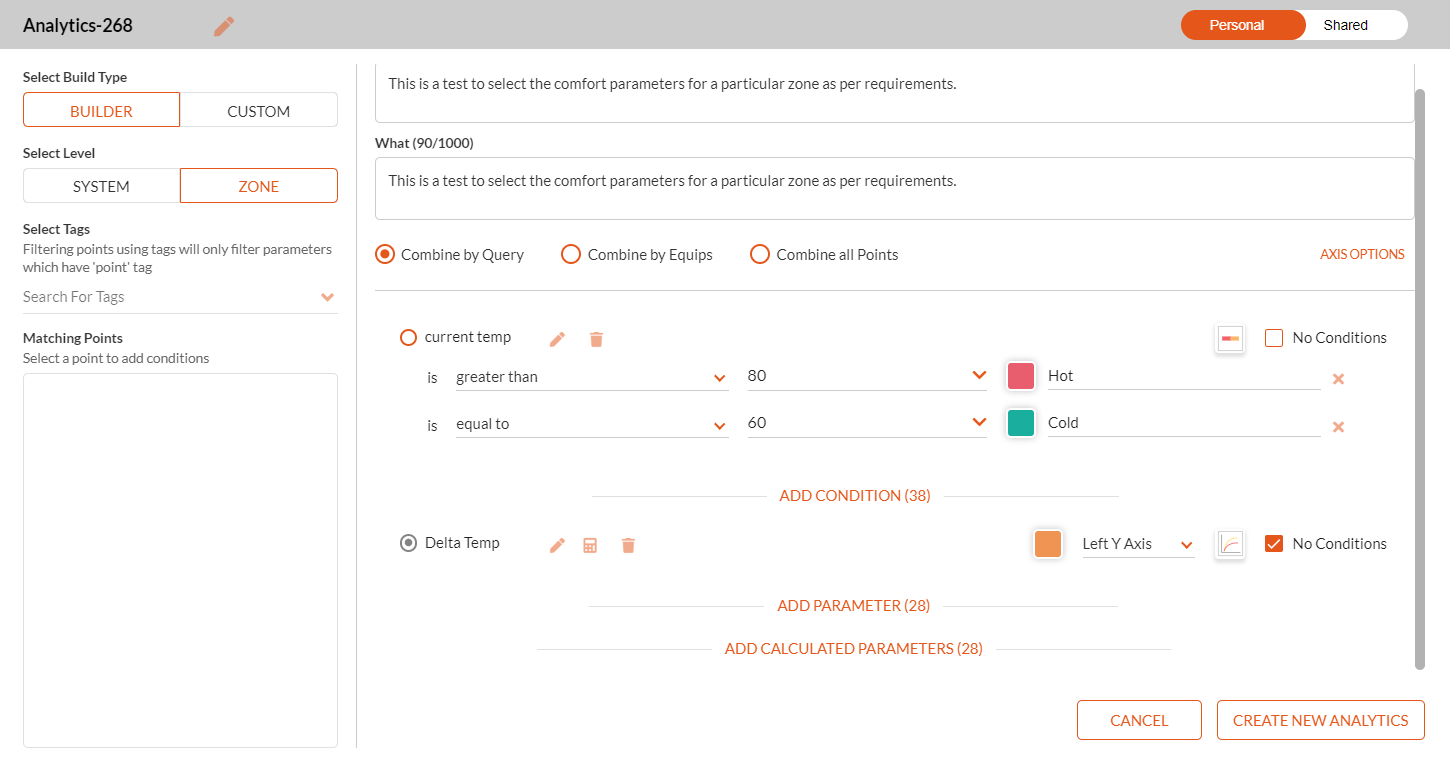Open line chart type icon for Delta Temp
This screenshot has height=769, width=1450.
[1230, 544]
